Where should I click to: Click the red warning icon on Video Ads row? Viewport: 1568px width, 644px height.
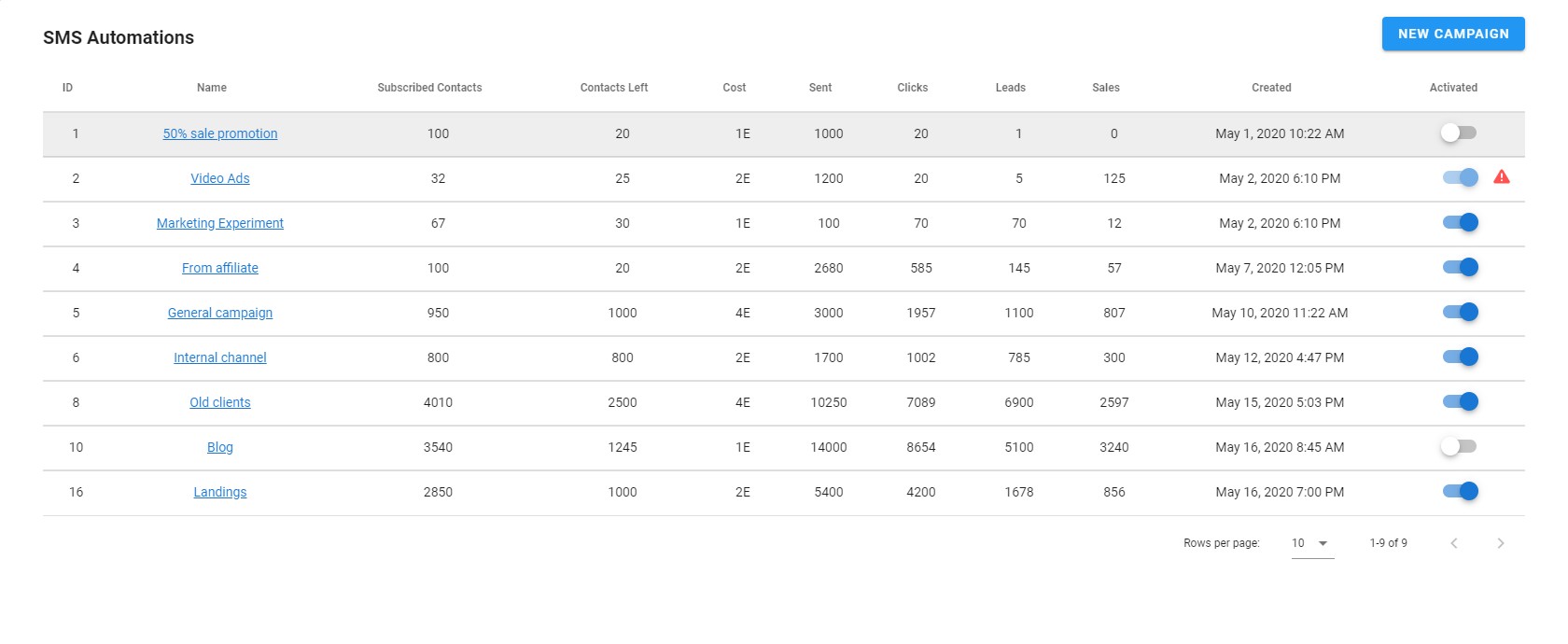click(1501, 177)
